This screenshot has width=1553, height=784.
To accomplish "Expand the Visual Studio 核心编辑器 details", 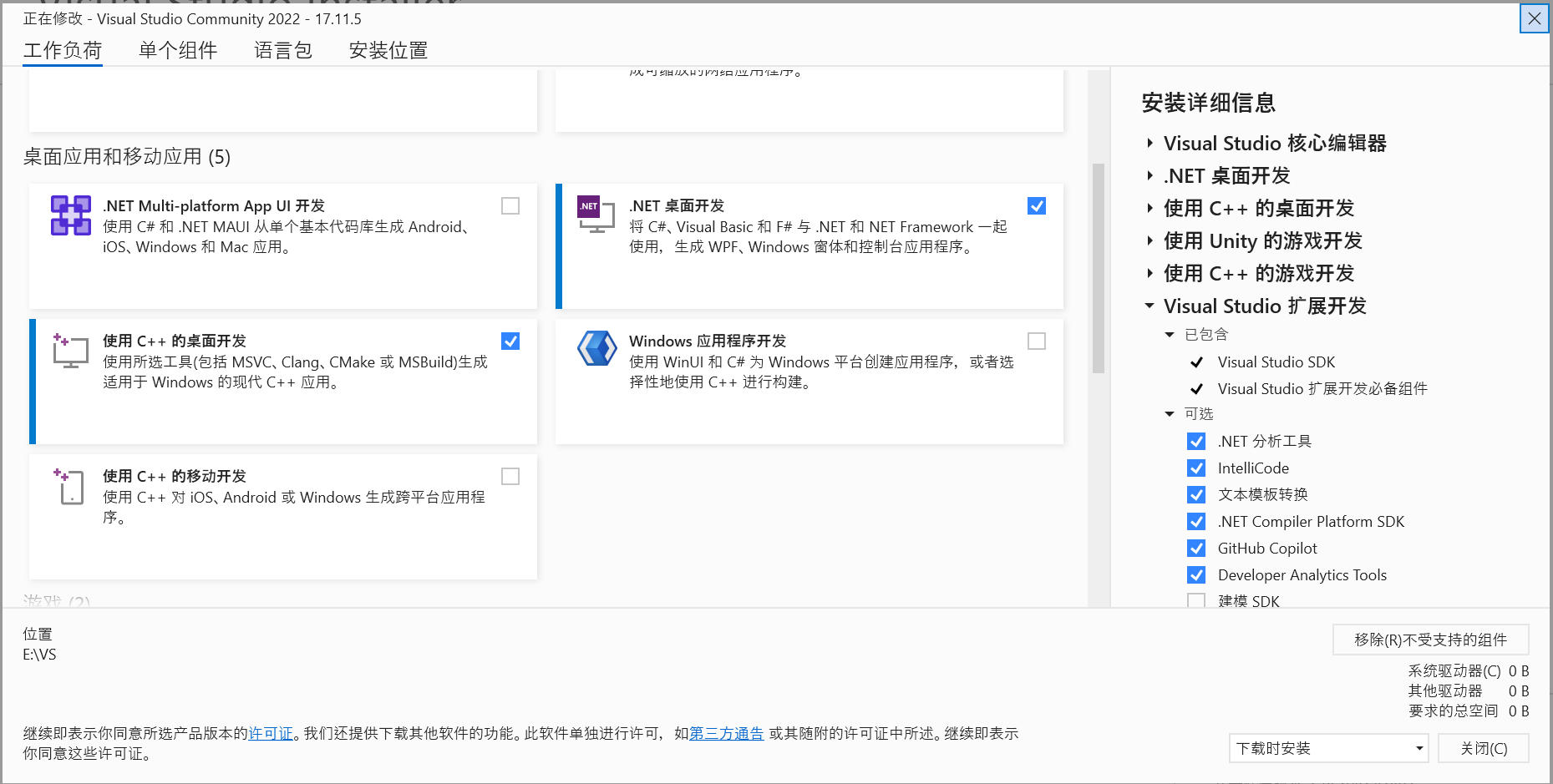I will [x=1150, y=144].
